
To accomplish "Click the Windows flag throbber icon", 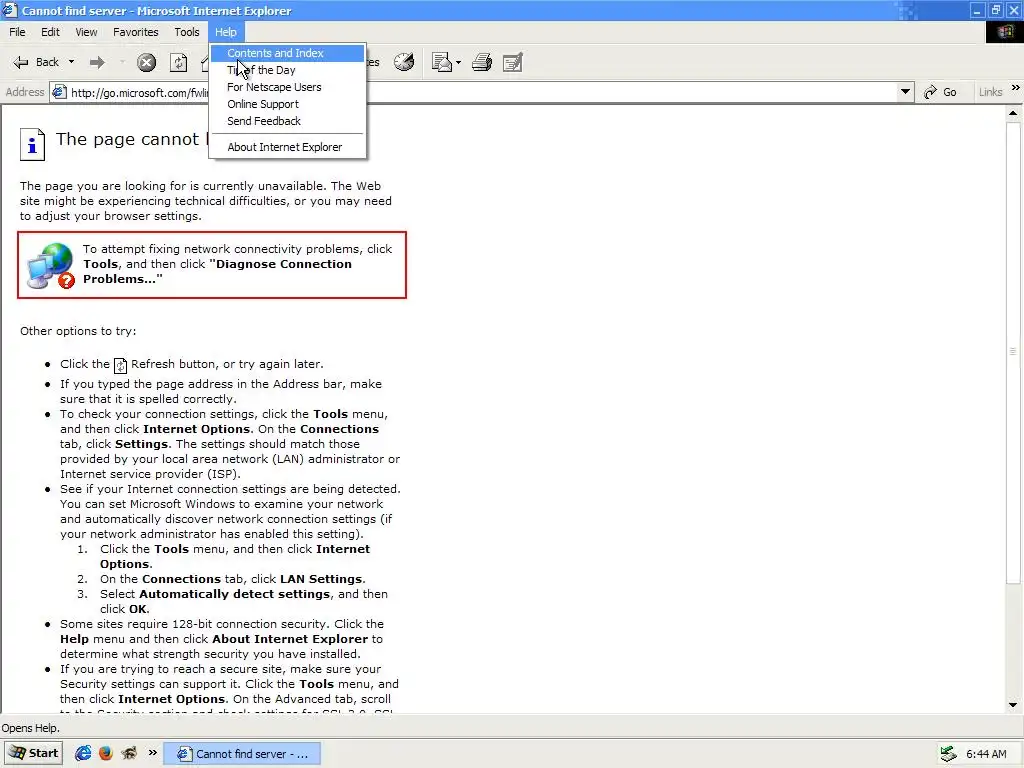I will 1004,32.
